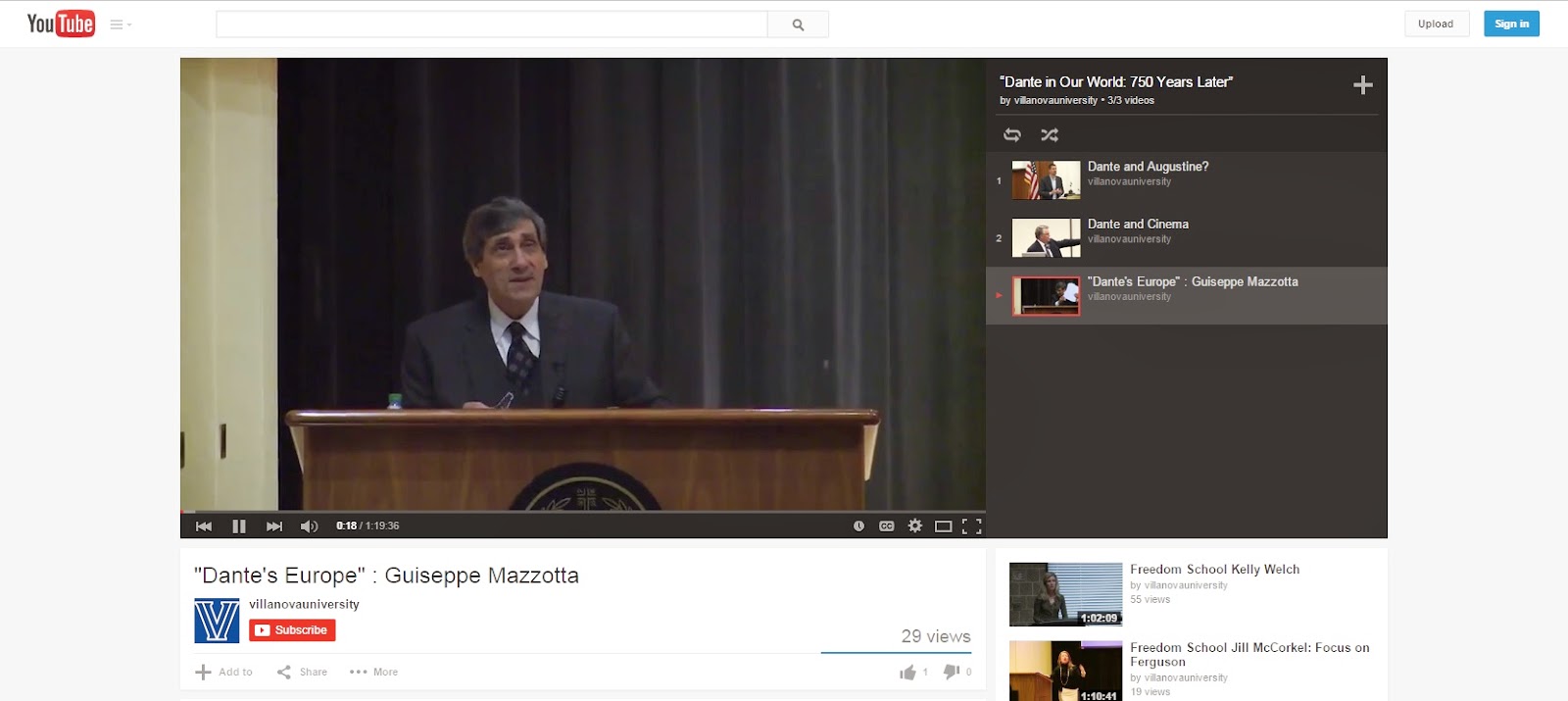The height and width of the screenshot is (701, 1568).
Task: Go to previous video in player
Action: pos(204,526)
